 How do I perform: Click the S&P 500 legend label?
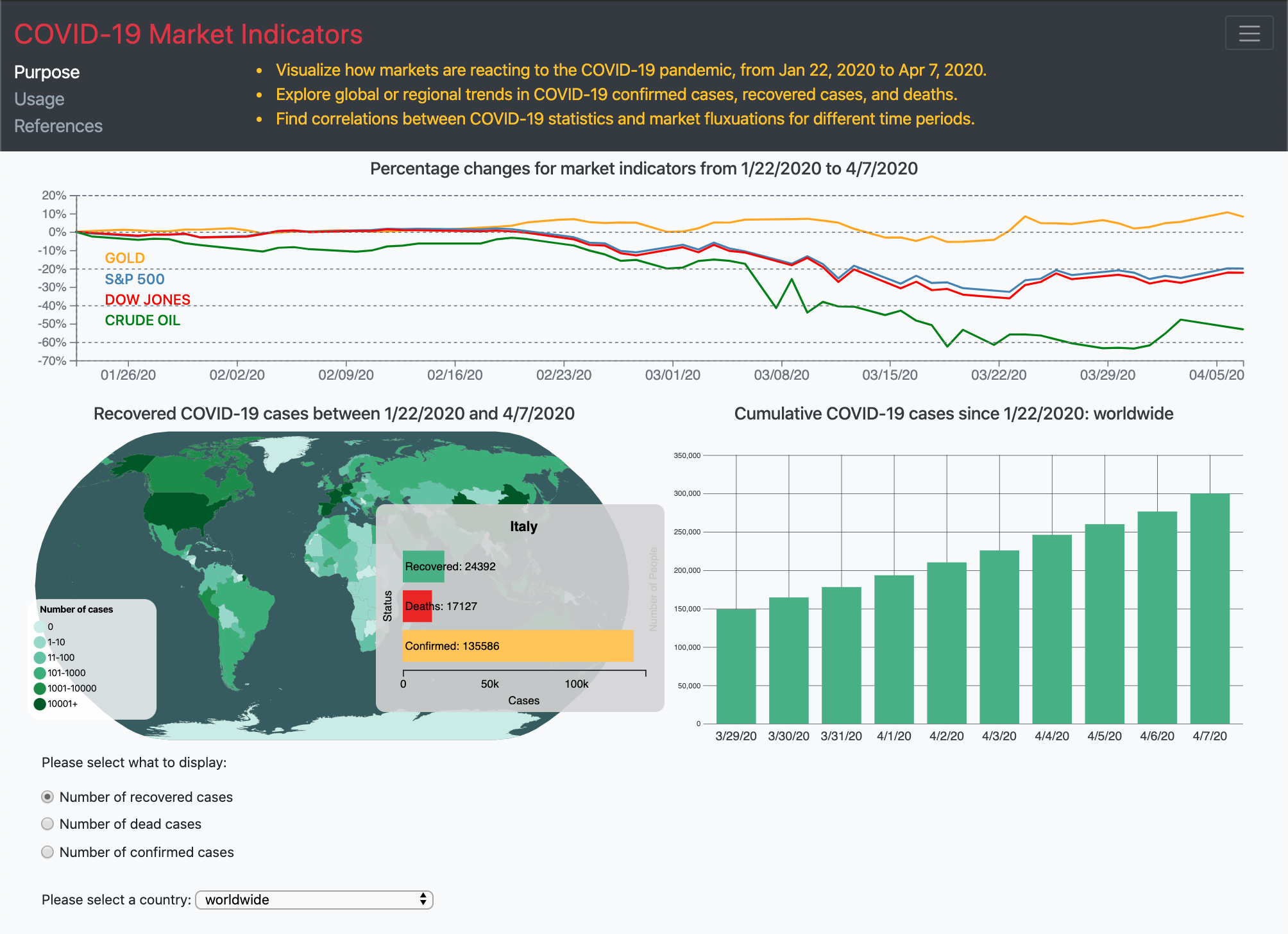click(135, 279)
